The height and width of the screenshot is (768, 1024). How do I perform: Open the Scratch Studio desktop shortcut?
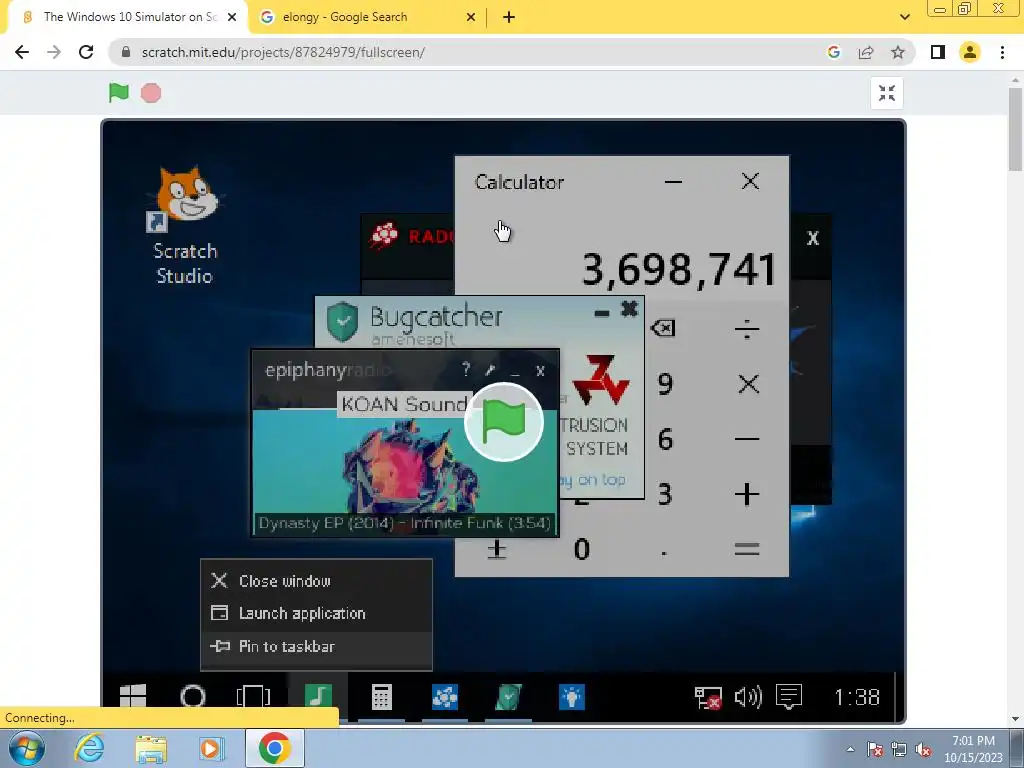click(185, 226)
